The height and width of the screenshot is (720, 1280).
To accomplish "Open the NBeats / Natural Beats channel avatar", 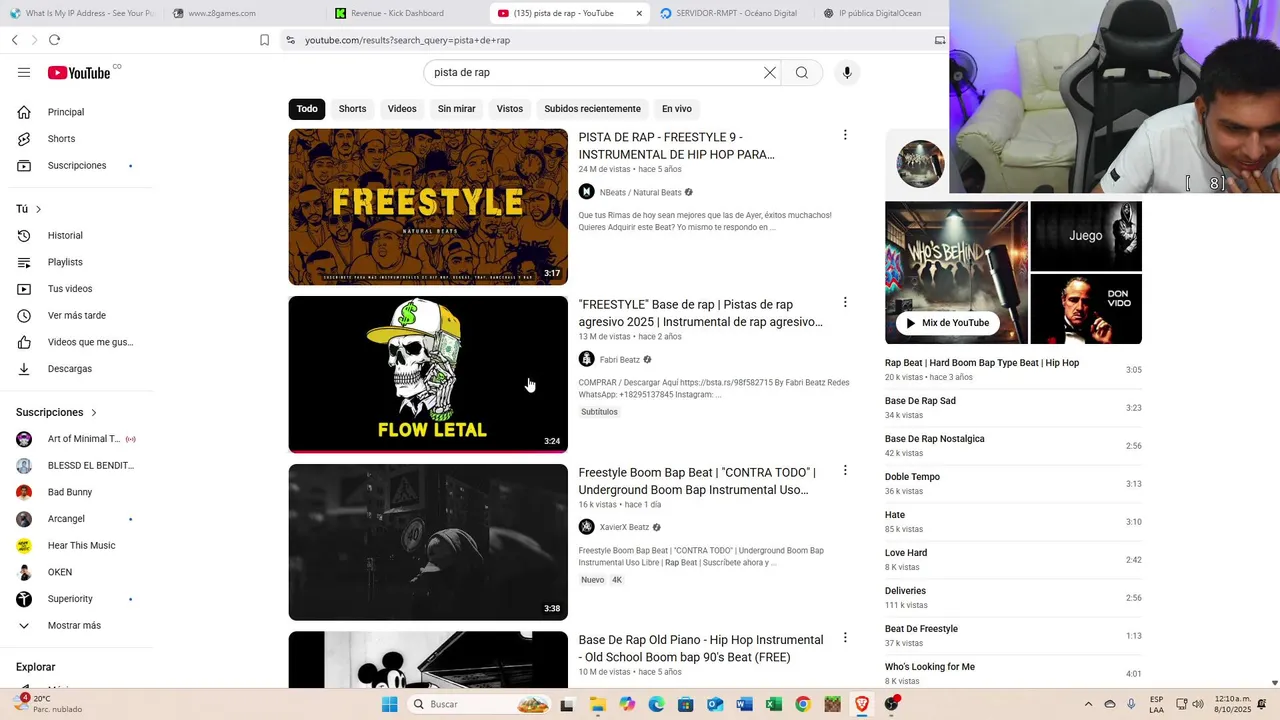I will tap(587, 192).
